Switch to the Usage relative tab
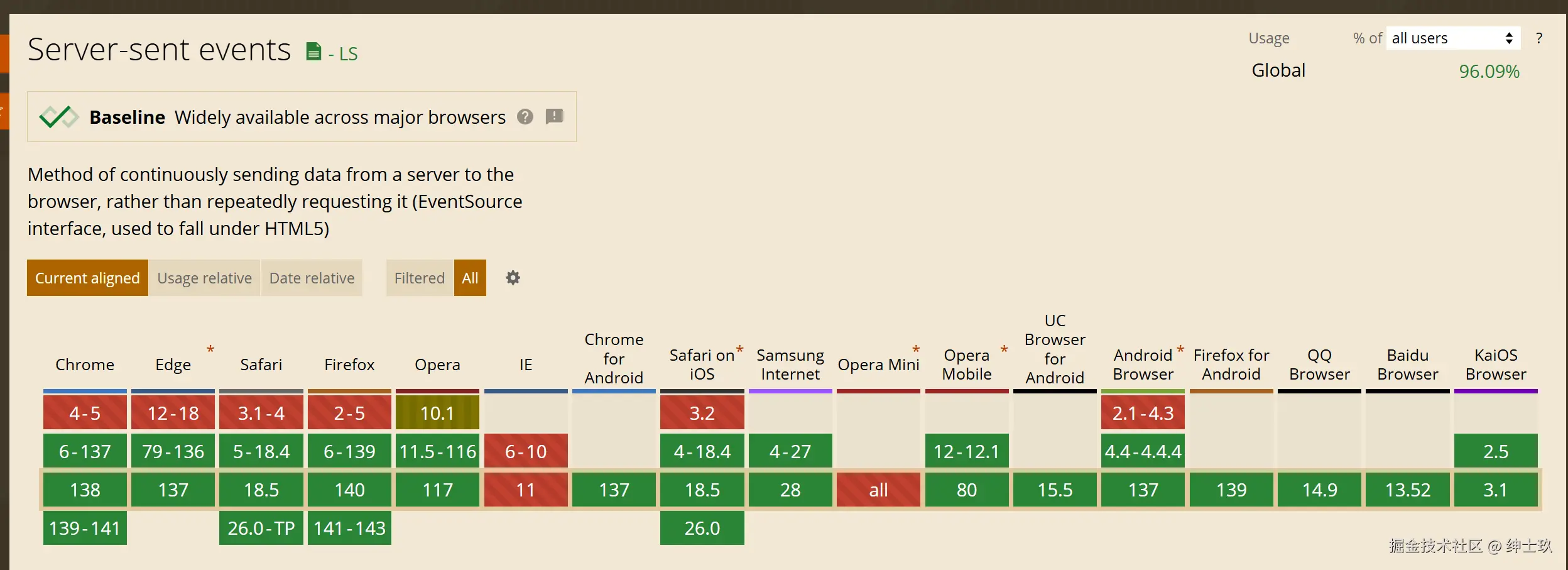The height and width of the screenshot is (570, 1568). [204, 278]
